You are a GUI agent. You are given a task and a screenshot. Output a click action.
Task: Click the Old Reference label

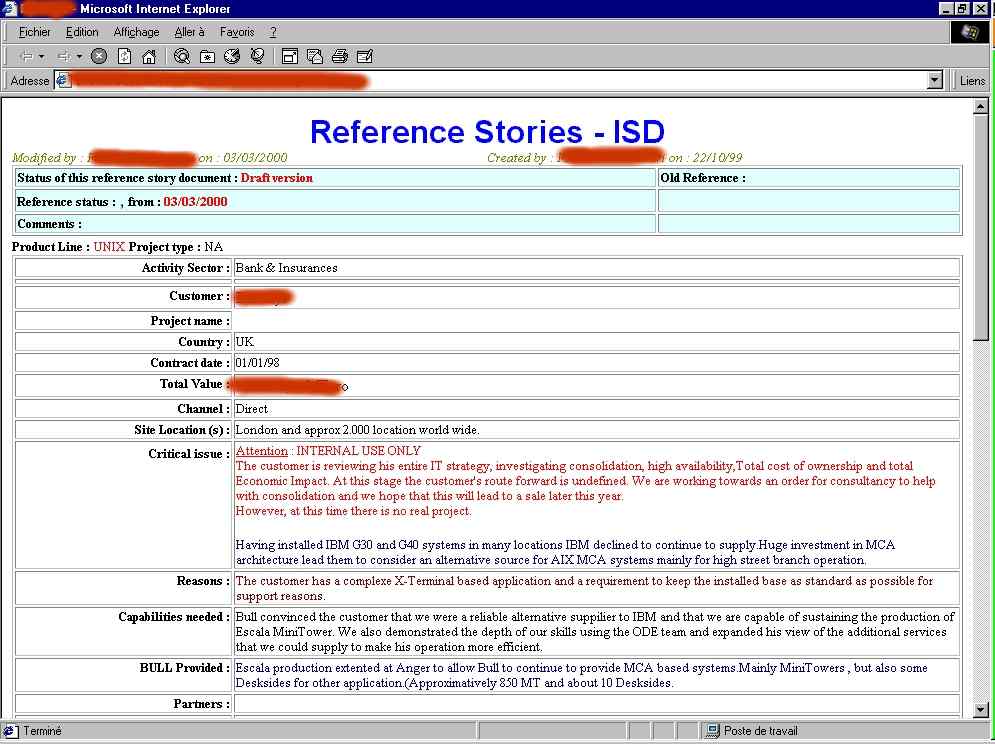point(703,178)
